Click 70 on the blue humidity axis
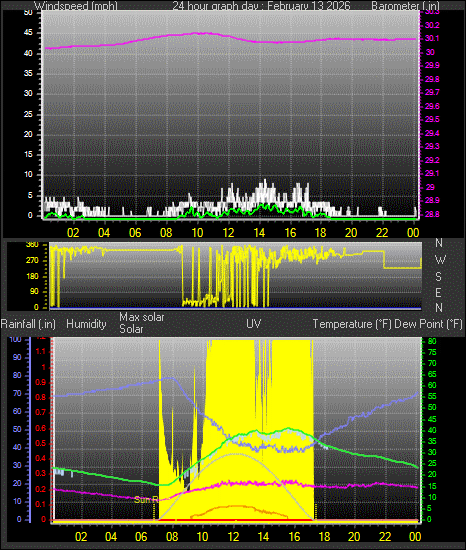This screenshot has height=550, width=466. [x=17, y=393]
